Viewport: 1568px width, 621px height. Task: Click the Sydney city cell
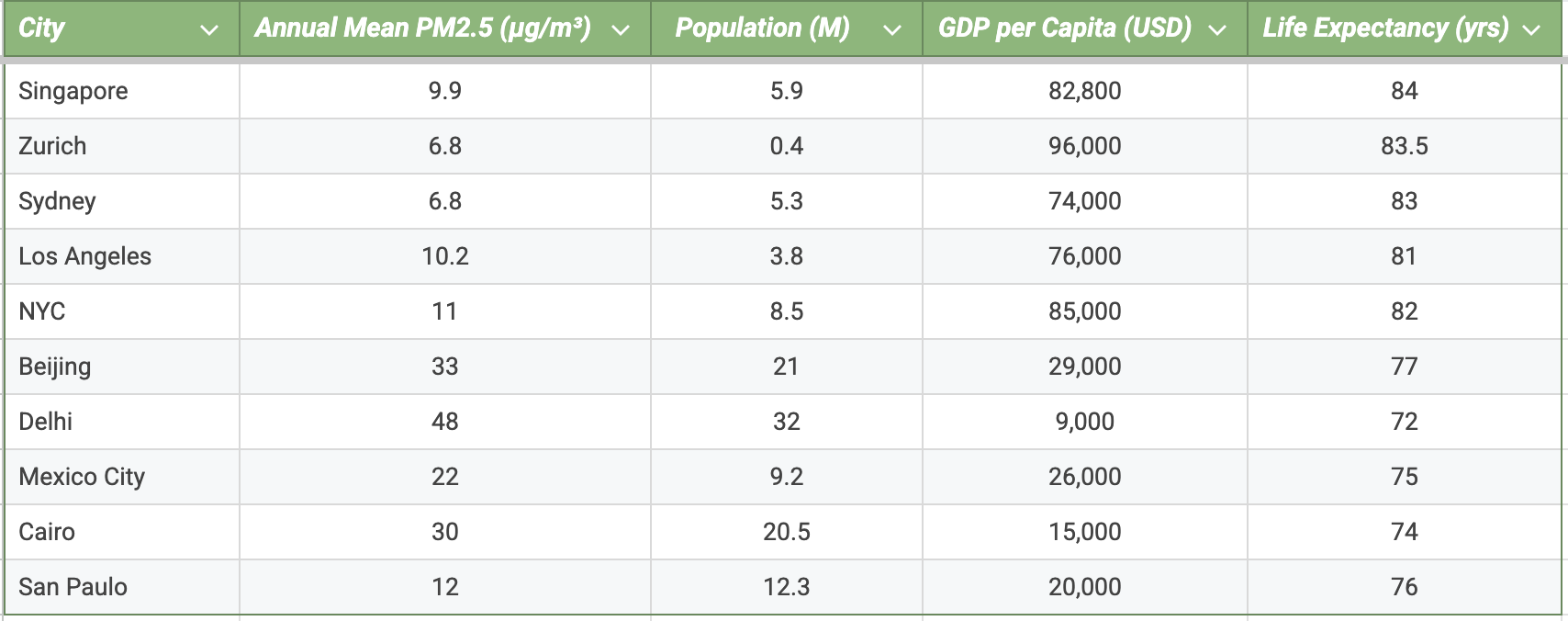57,201
